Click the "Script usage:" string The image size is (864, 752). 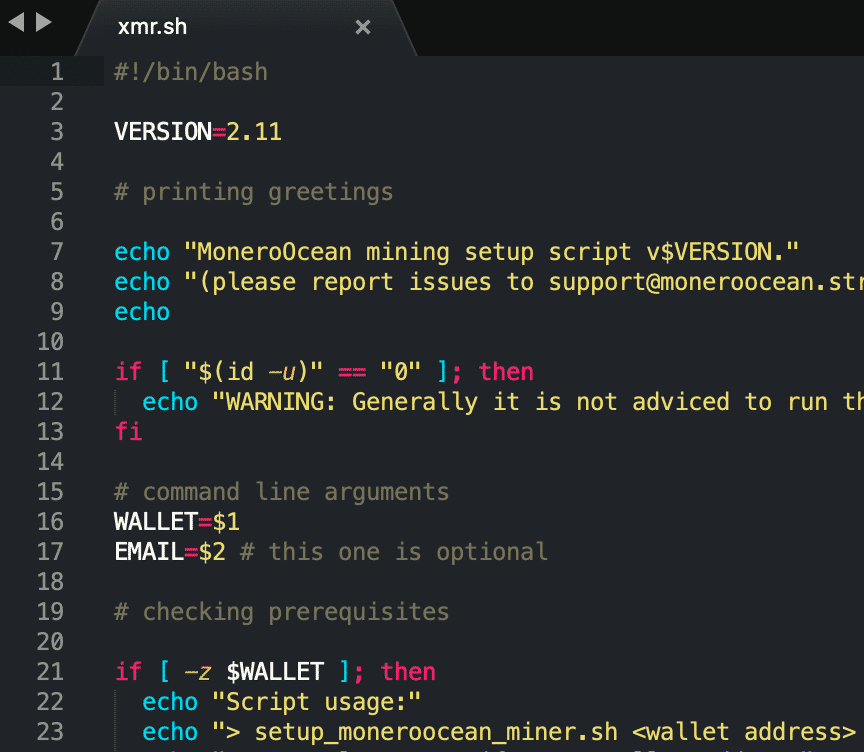point(317,702)
